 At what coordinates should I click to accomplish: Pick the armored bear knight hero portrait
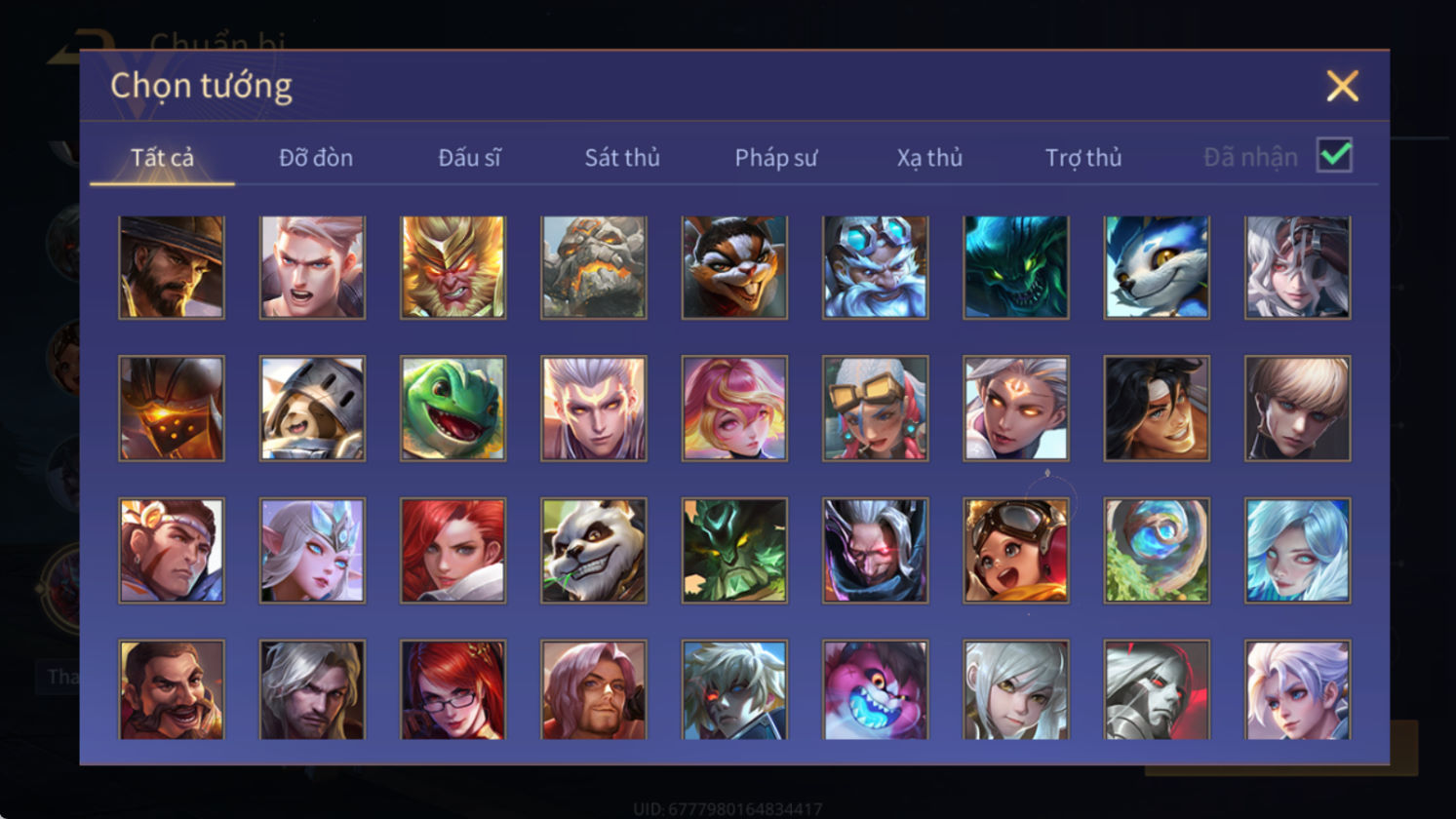pyautogui.click(x=312, y=409)
